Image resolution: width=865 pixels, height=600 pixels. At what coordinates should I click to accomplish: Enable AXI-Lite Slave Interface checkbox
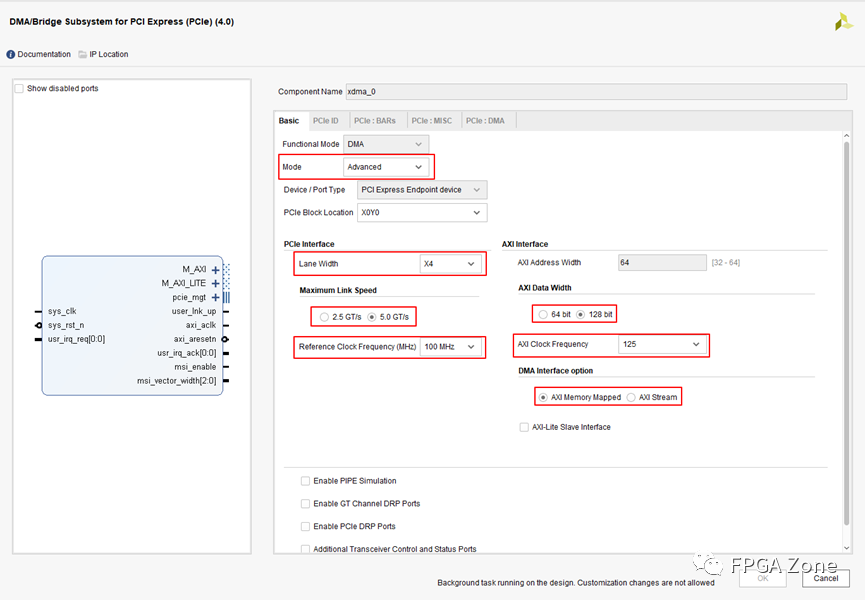[524, 427]
